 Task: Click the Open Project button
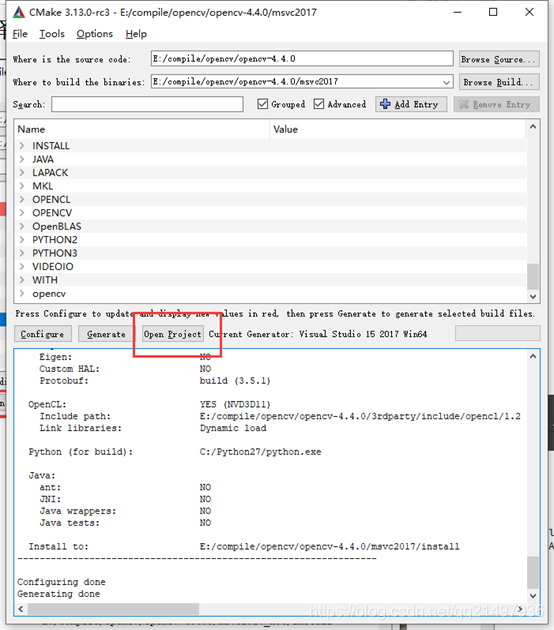click(173, 334)
